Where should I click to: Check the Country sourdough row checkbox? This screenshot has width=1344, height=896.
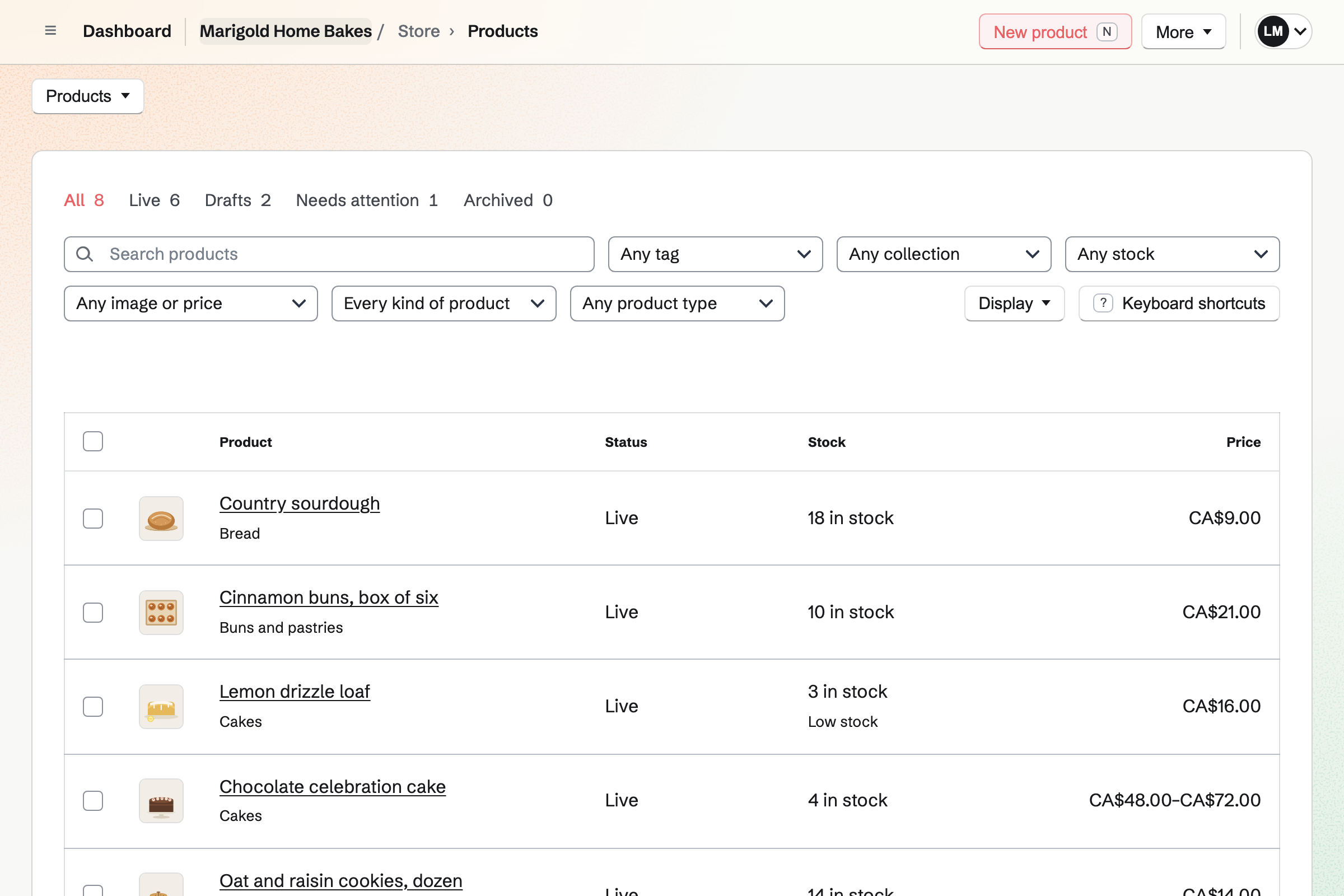pos(92,519)
